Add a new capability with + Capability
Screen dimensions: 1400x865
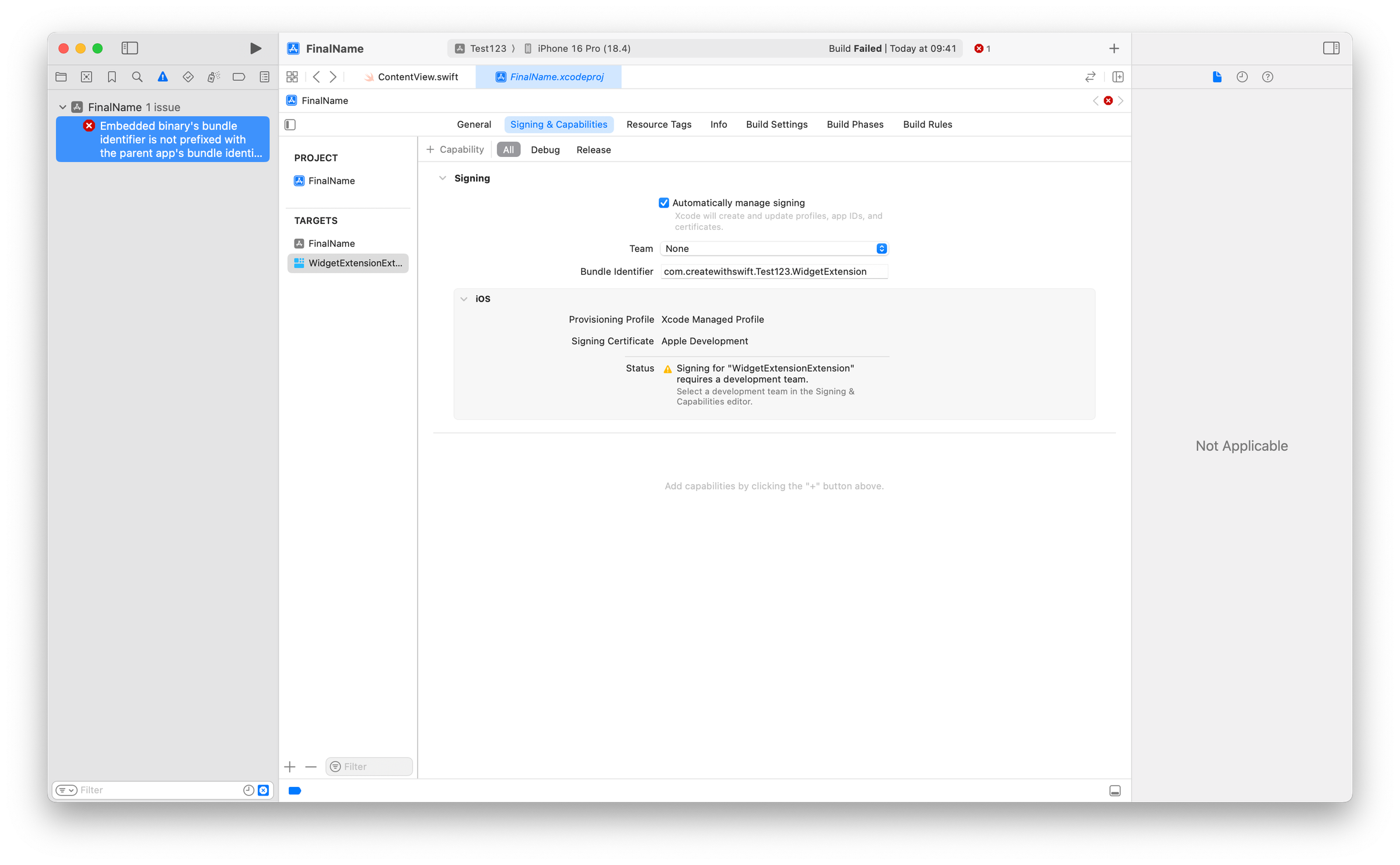(x=455, y=149)
